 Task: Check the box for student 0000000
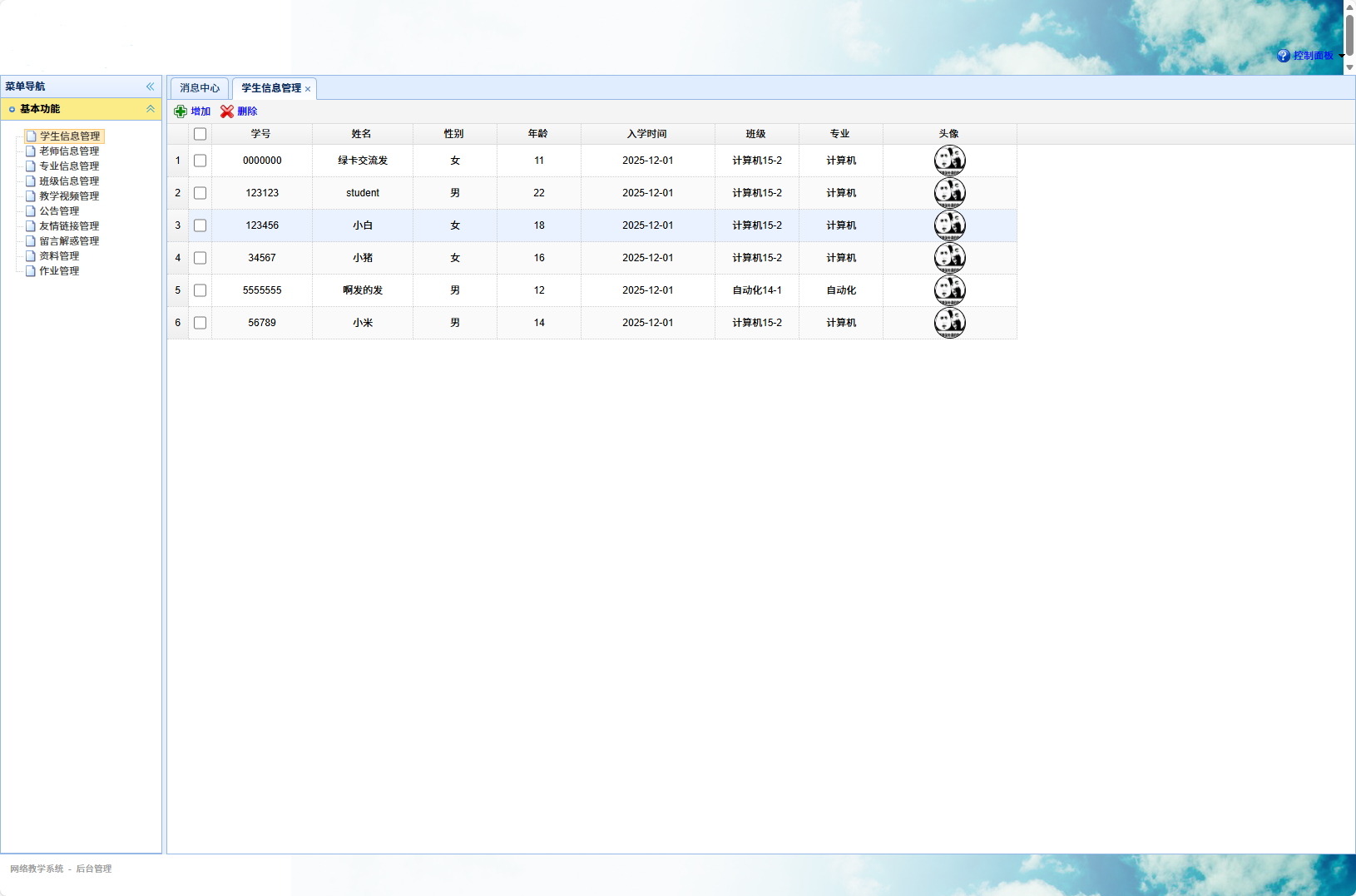coord(200,161)
